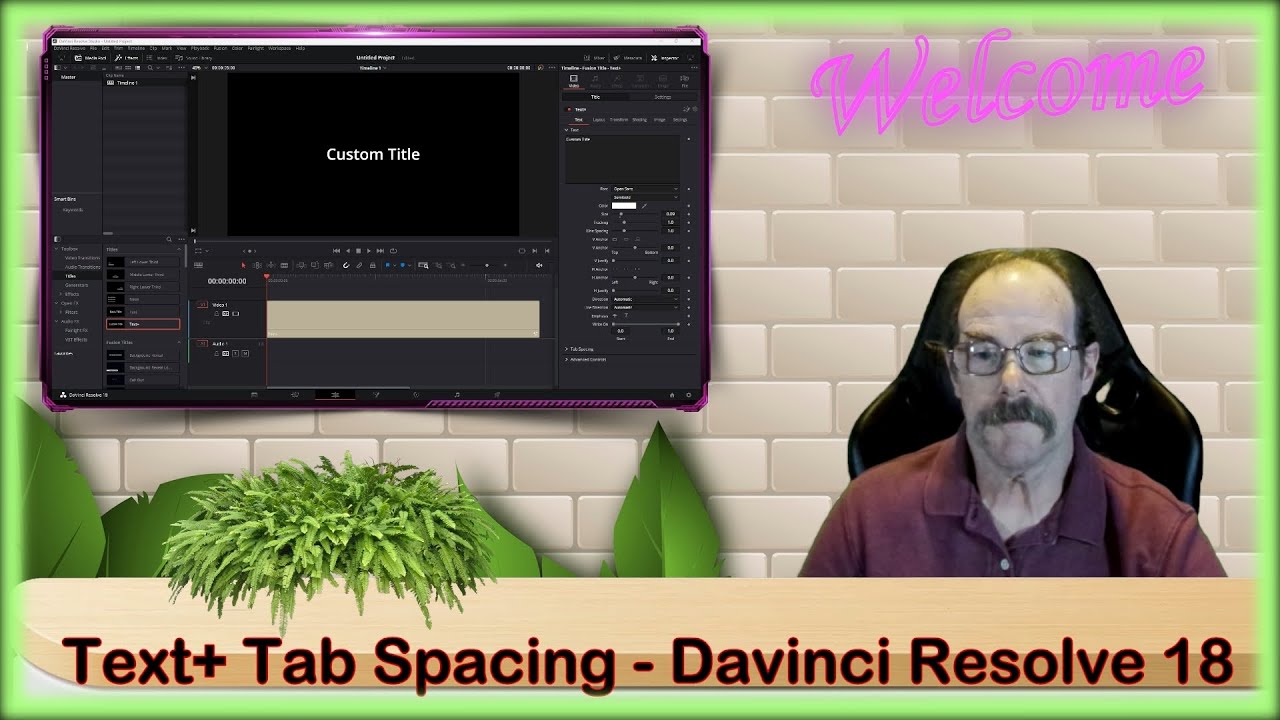Toggle auto select on Video 1
This screenshot has width=1280, height=720.
226,313
